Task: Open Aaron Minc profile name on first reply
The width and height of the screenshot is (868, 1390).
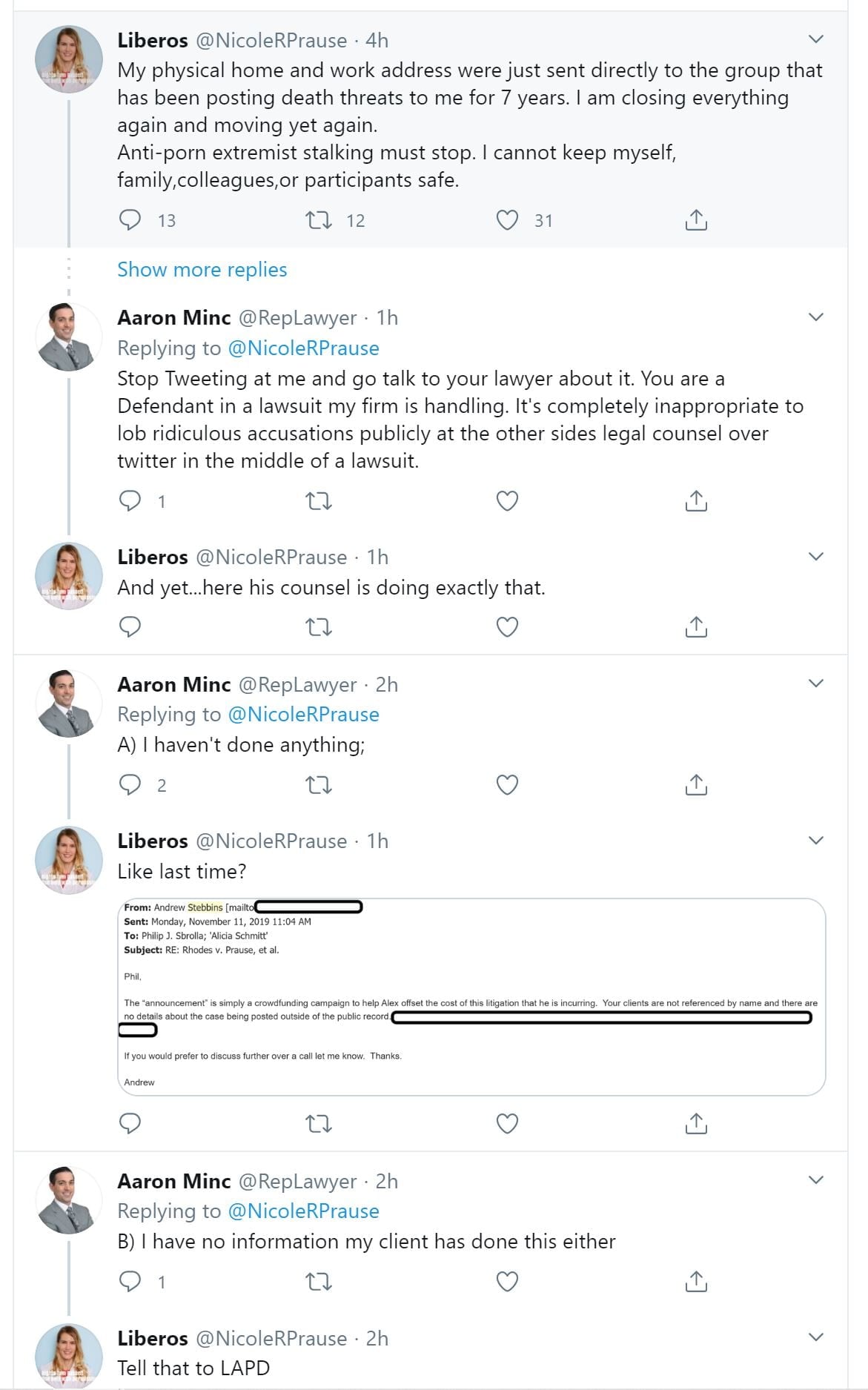Action: [174, 317]
